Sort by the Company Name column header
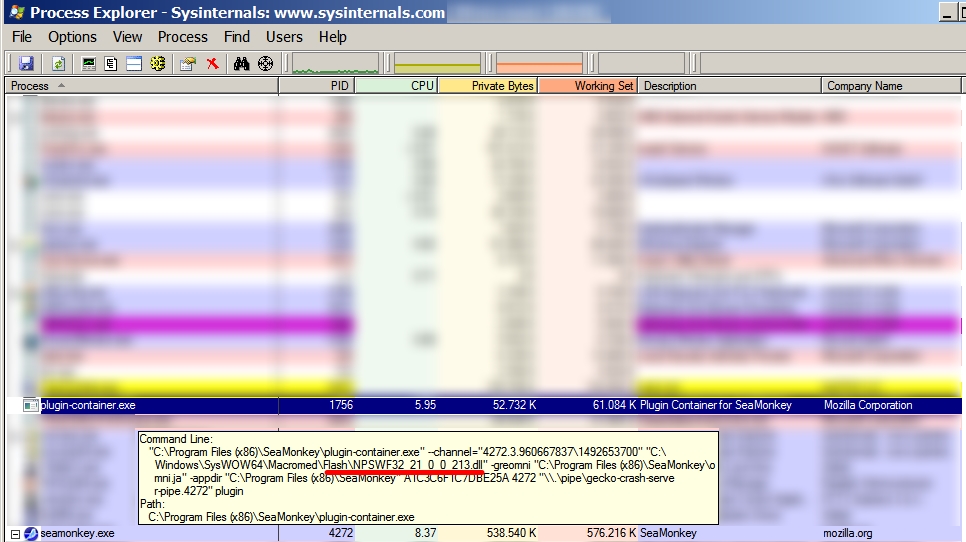The width and height of the screenshot is (966, 542). pyautogui.click(x=891, y=86)
